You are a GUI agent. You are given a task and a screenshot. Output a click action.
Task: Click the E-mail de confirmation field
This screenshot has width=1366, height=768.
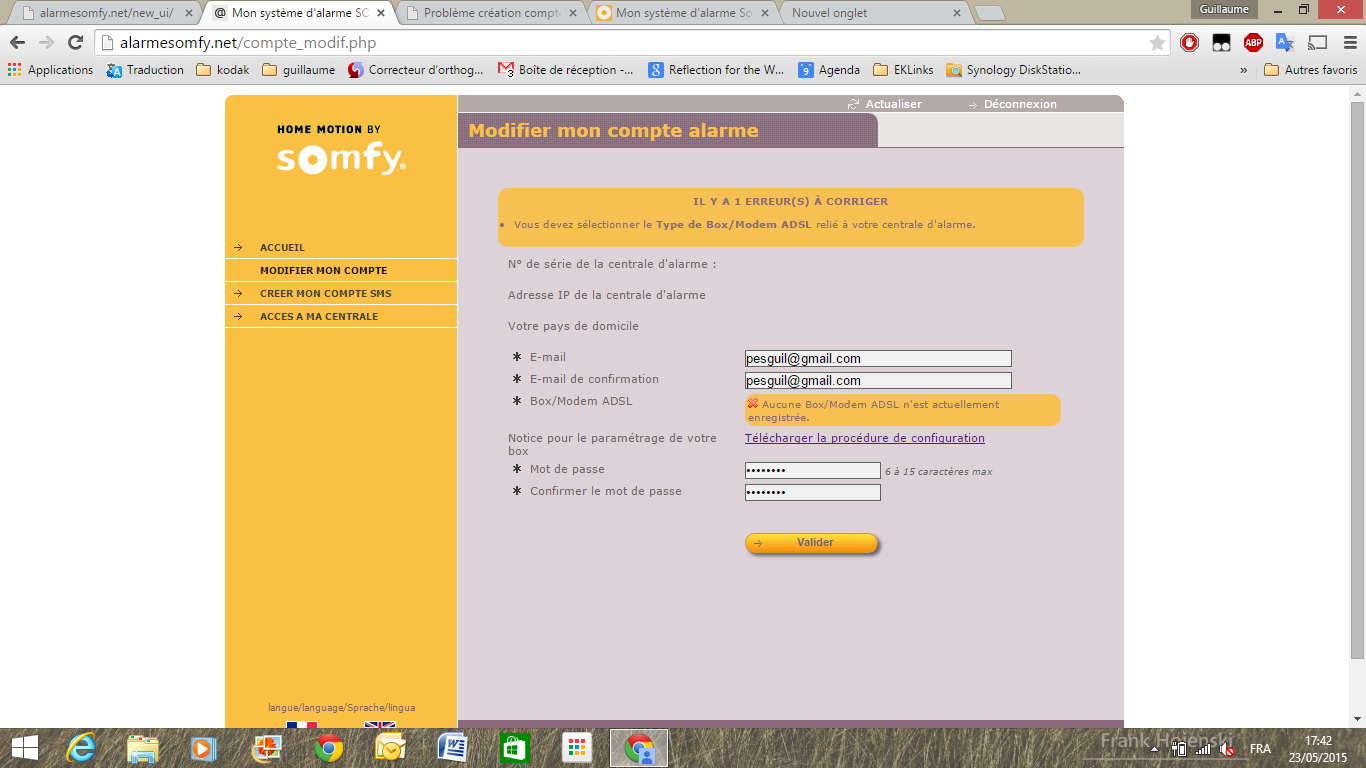click(878, 381)
